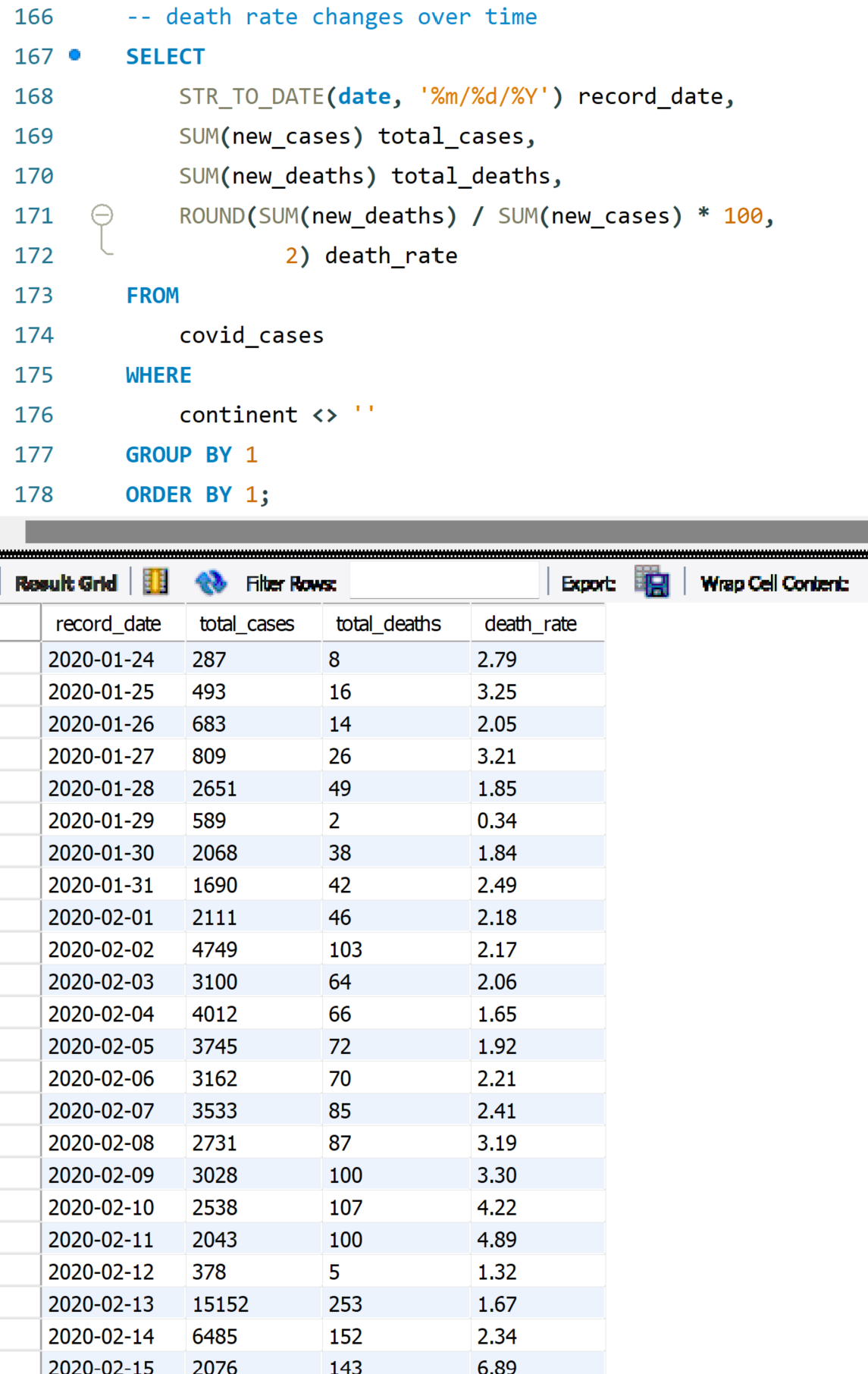Click the editor horizontal scrollbar

click(446, 531)
